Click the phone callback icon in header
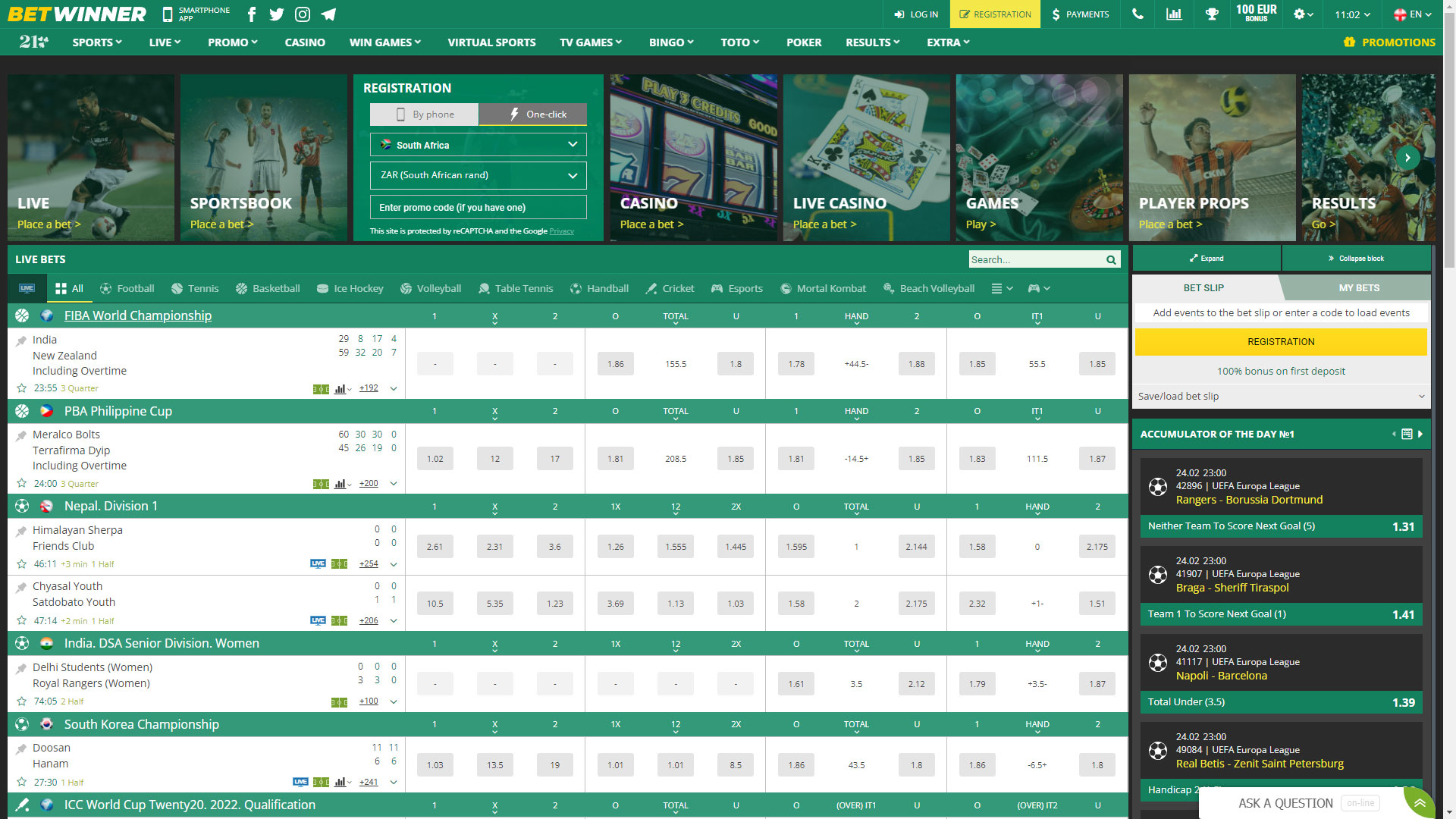Screen dimensions: 1456x819 coord(1137,14)
